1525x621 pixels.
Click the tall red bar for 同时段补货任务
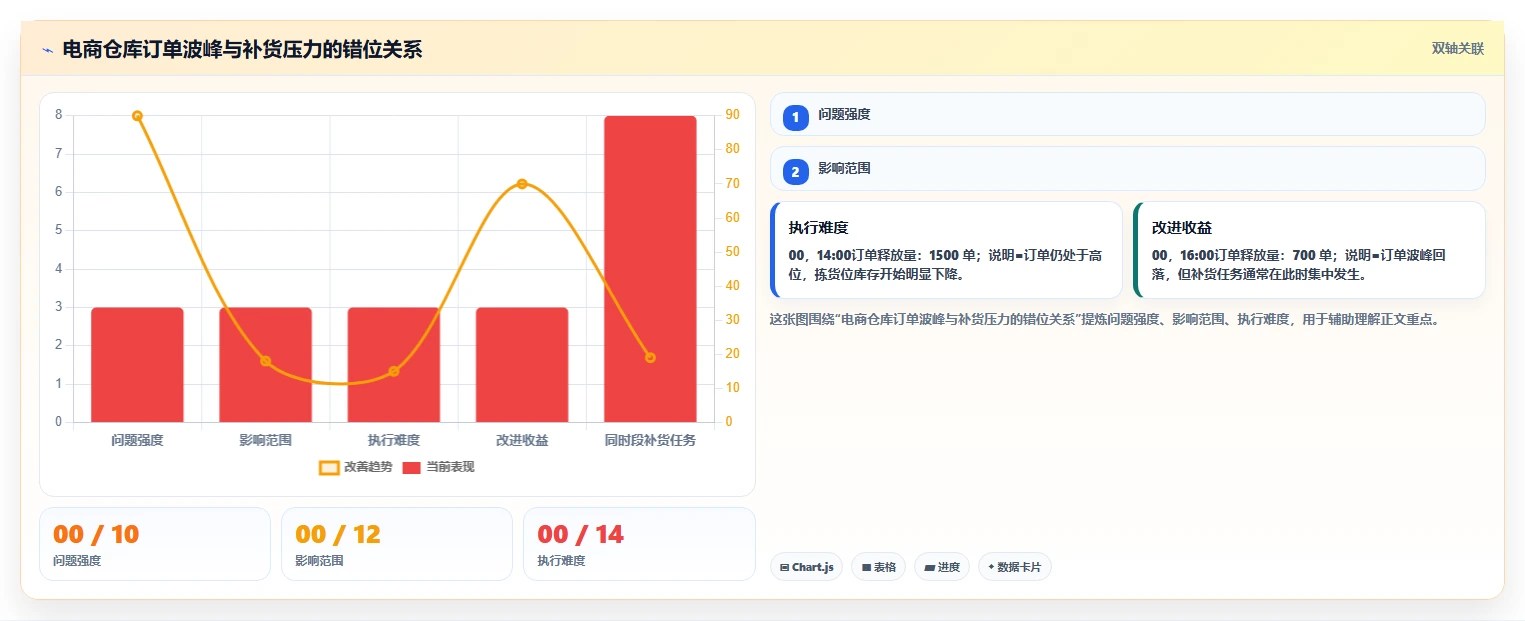coord(650,269)
